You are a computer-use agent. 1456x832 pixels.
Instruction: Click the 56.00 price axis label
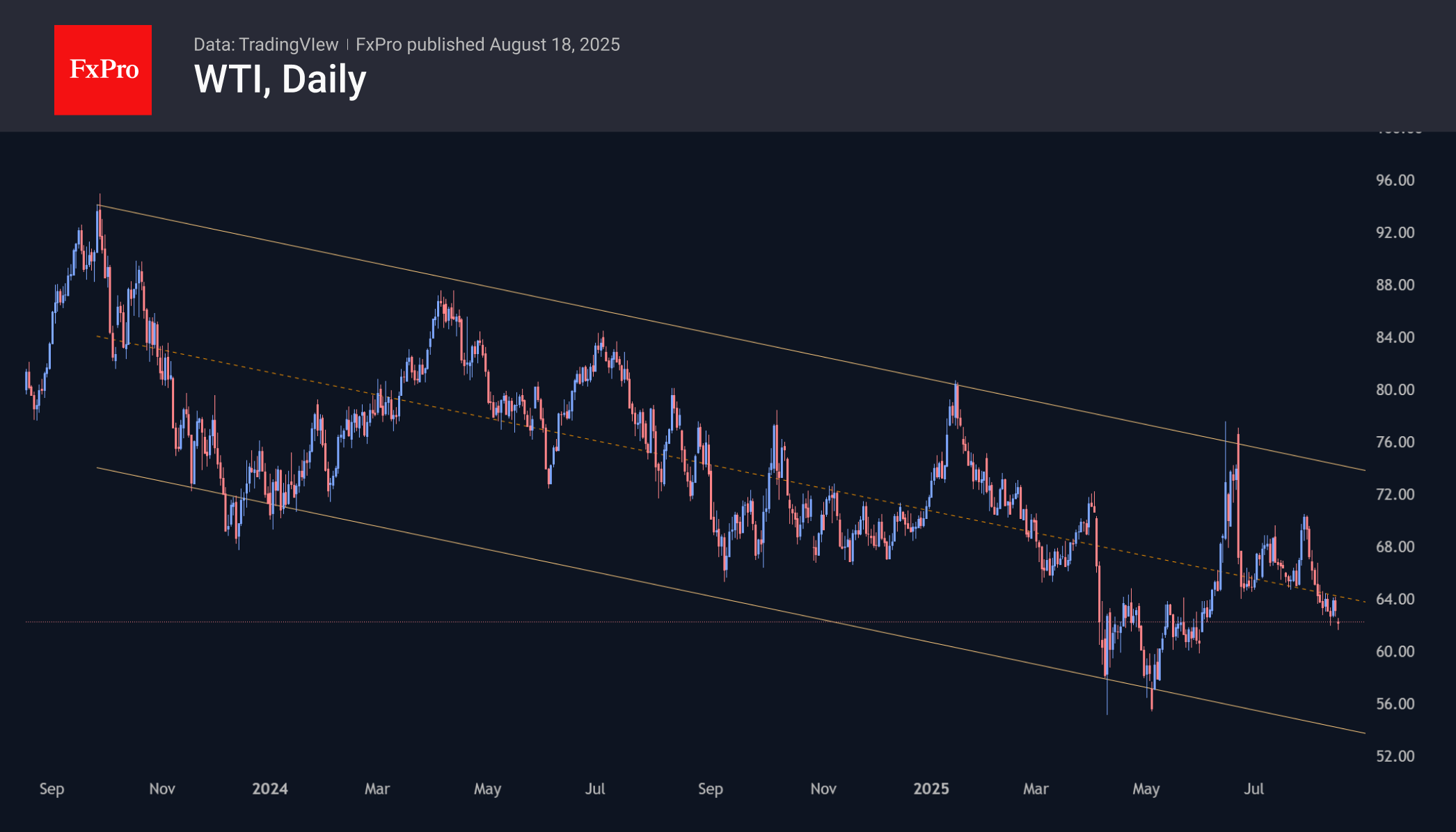pos(1395,704)
